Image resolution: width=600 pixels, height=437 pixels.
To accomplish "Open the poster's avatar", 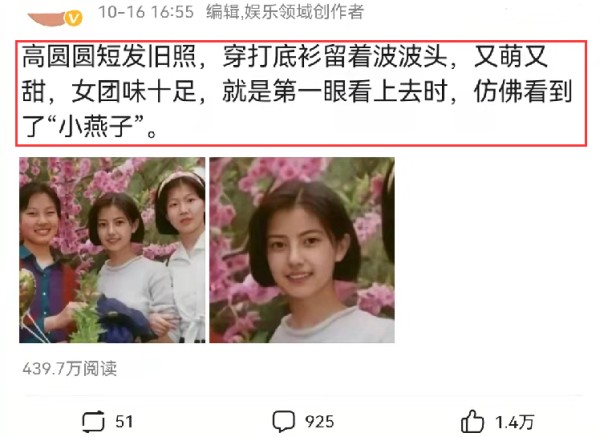I will click(47, 18).
